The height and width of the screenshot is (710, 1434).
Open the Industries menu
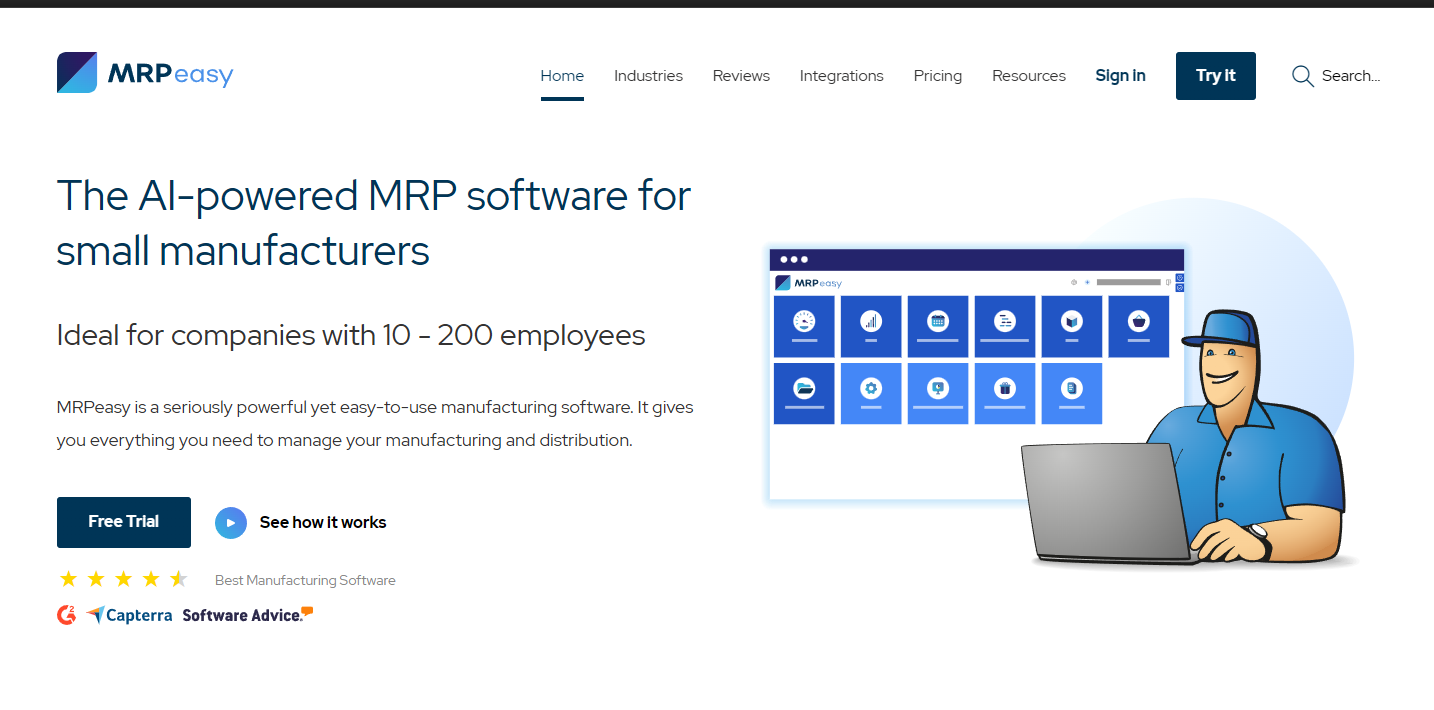point(648,76)
